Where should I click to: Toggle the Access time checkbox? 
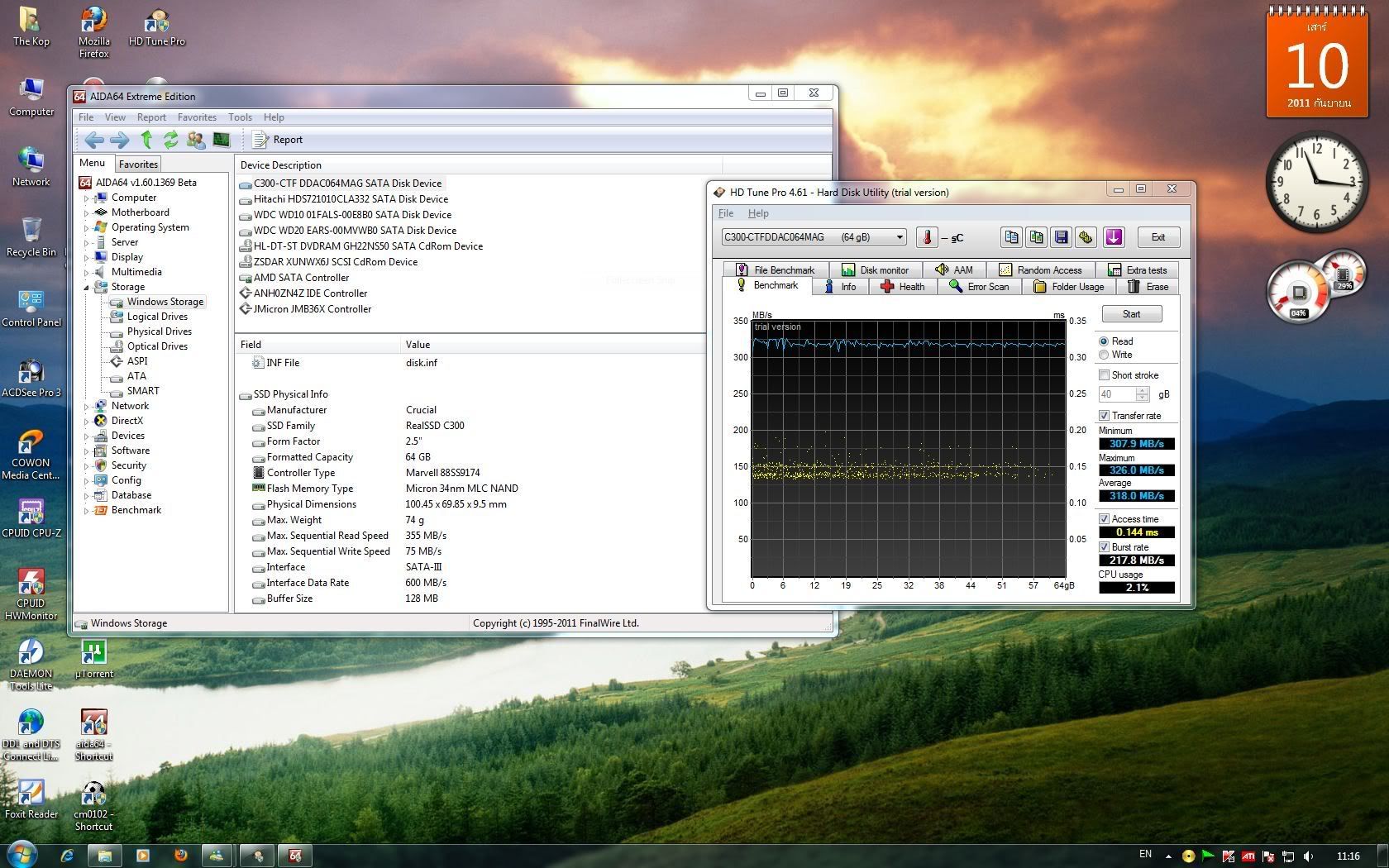tap(1104, 519)
